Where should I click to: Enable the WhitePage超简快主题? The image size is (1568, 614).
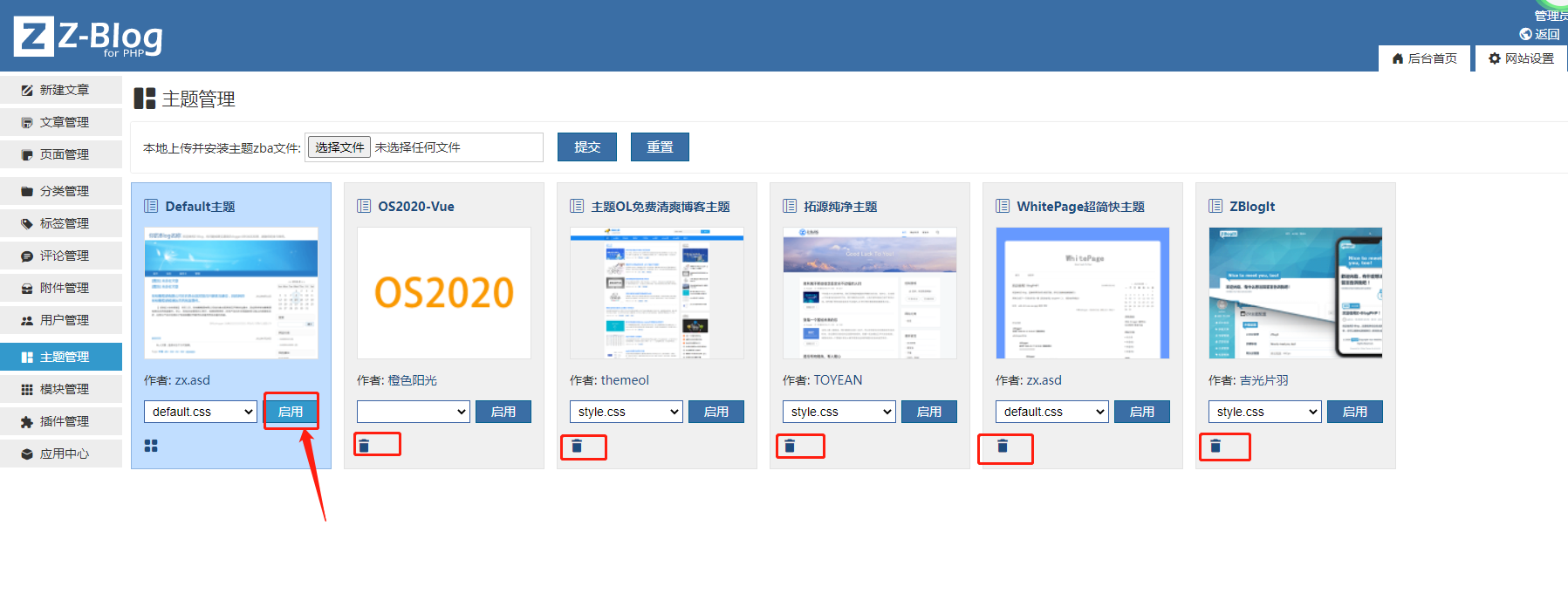tap(1142, 412)
